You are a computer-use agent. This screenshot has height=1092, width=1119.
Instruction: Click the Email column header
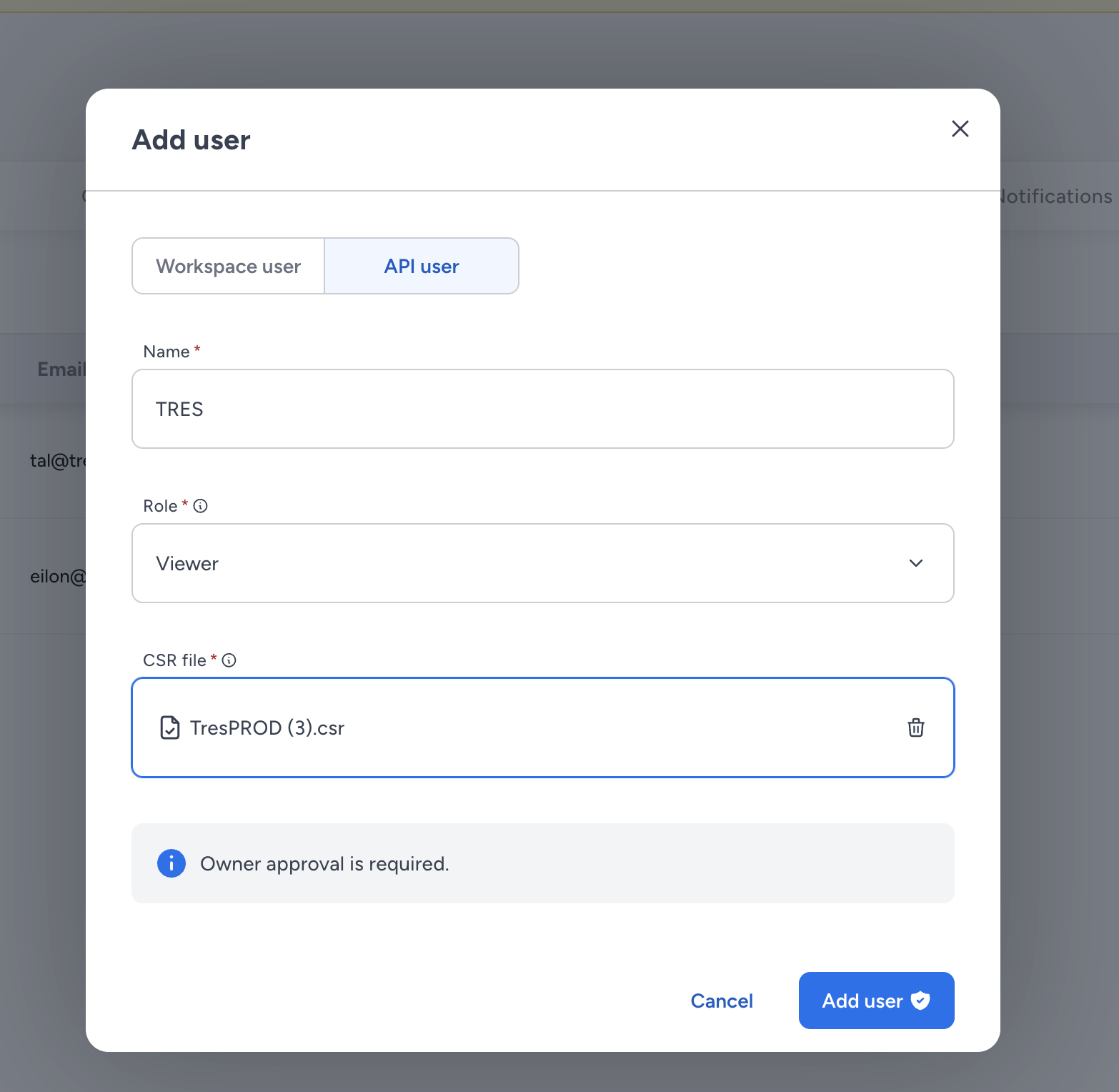point(61,369)
